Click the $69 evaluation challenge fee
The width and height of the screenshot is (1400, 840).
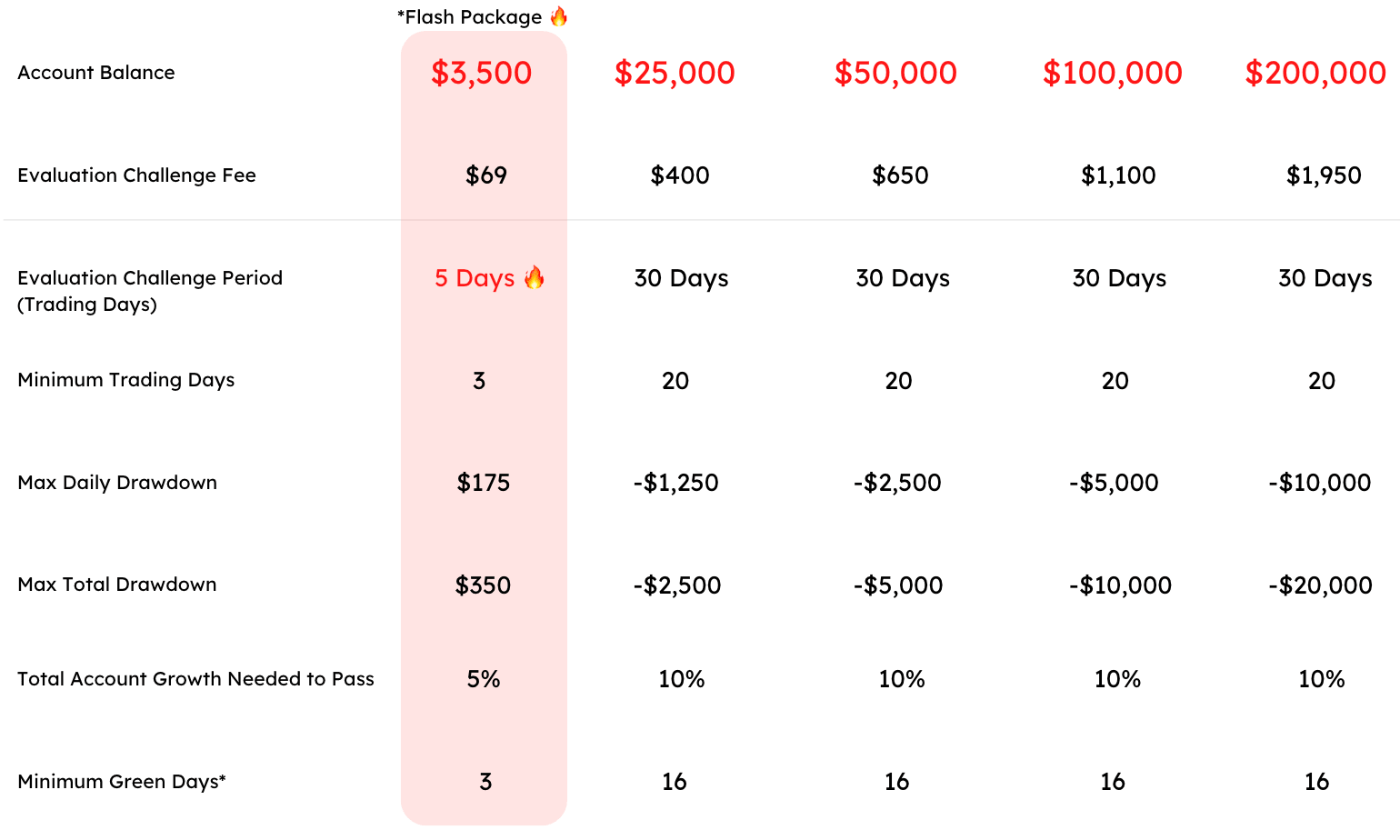tap(486, 175)
